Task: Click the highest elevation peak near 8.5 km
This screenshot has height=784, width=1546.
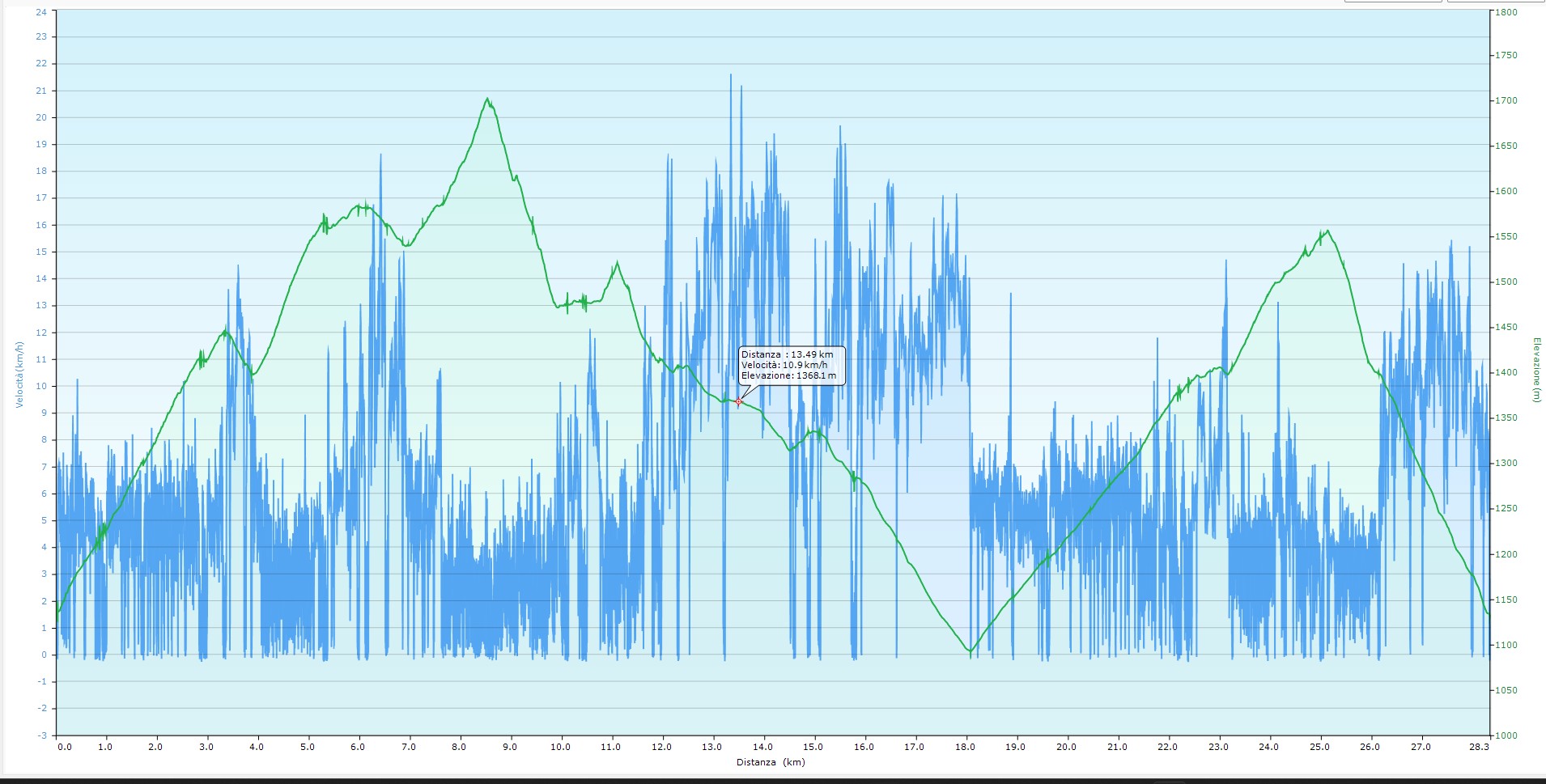Action: 487,99
